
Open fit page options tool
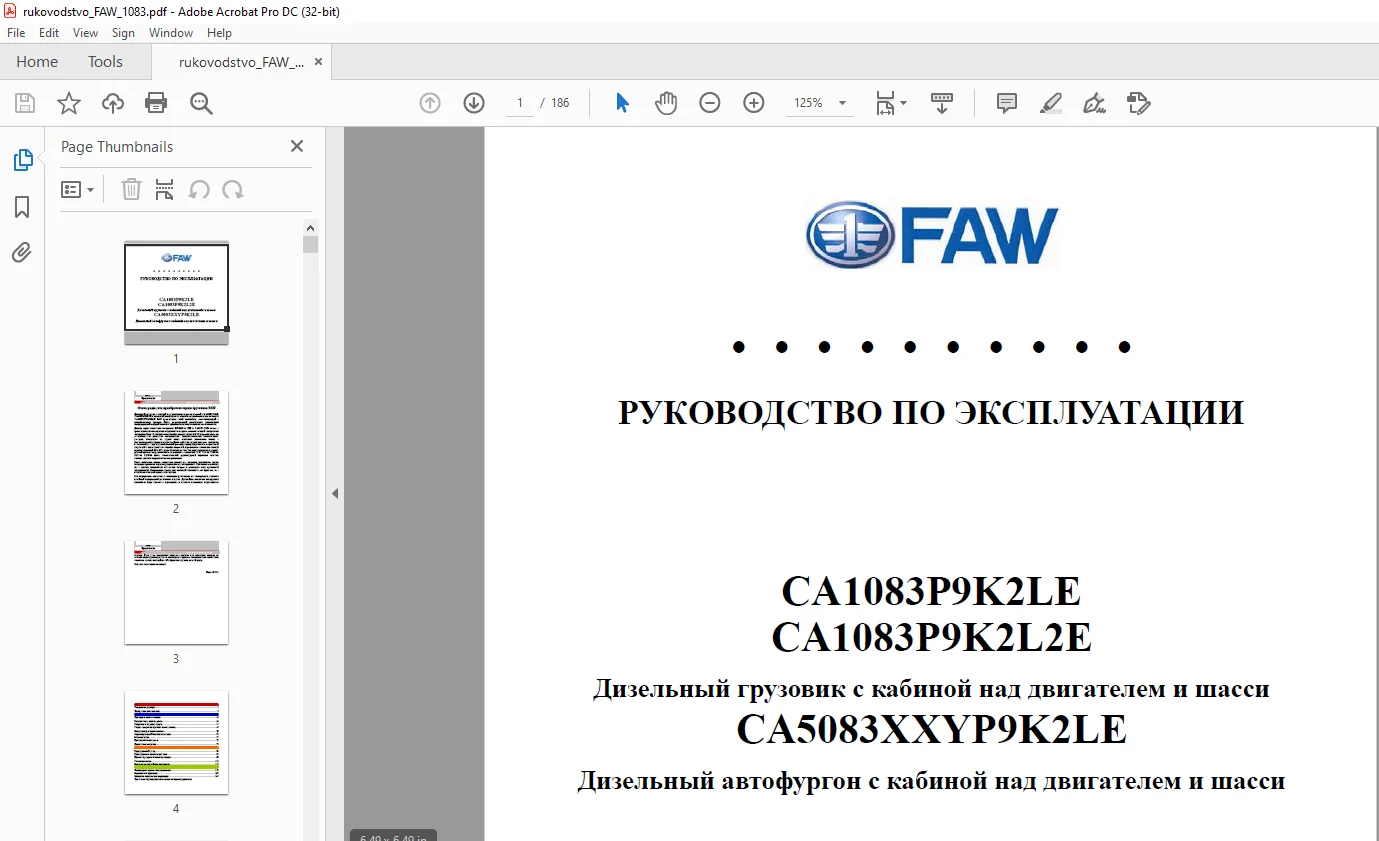coord(890,103)
